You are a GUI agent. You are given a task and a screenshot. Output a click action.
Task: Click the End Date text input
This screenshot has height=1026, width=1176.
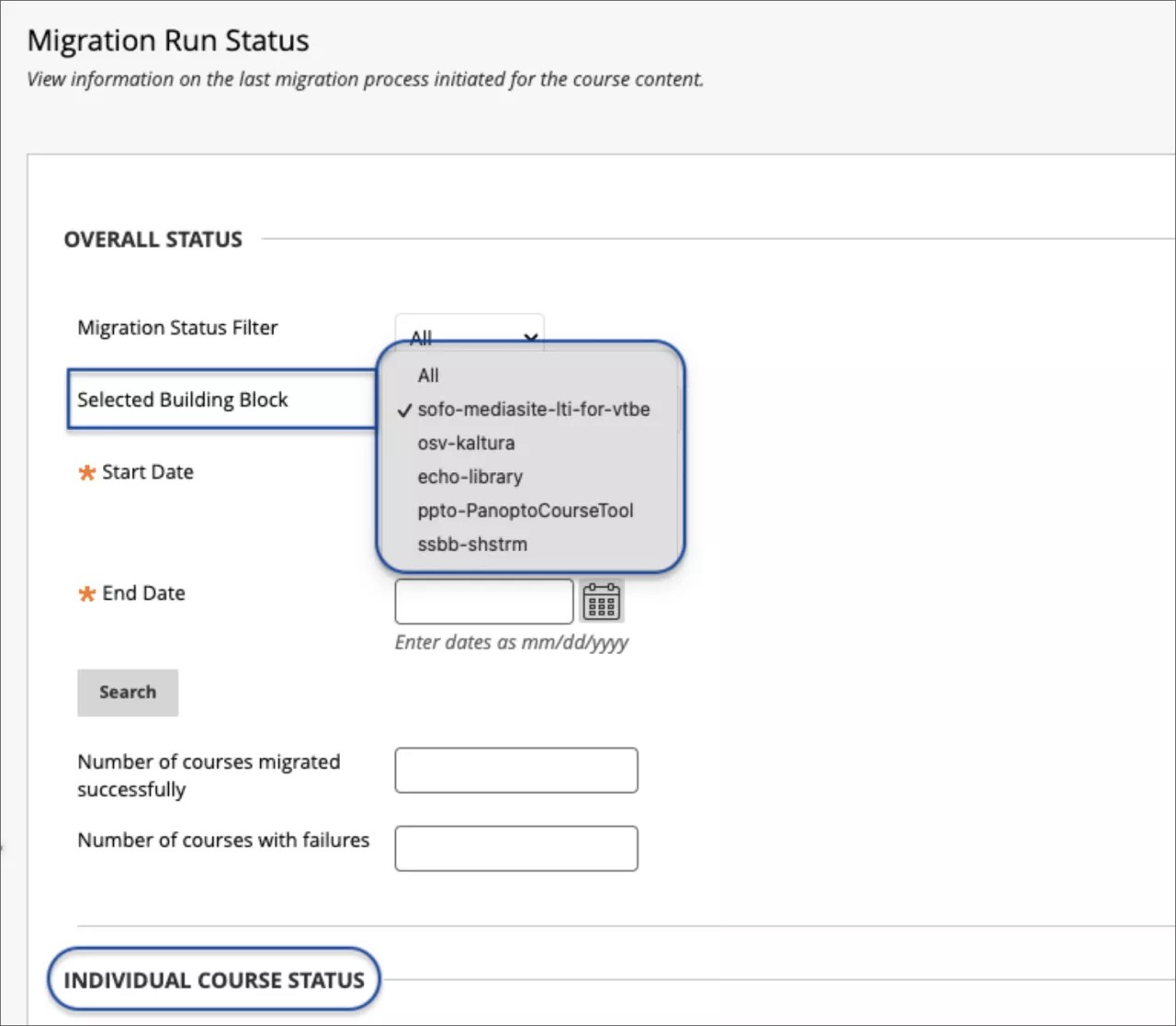483,601
